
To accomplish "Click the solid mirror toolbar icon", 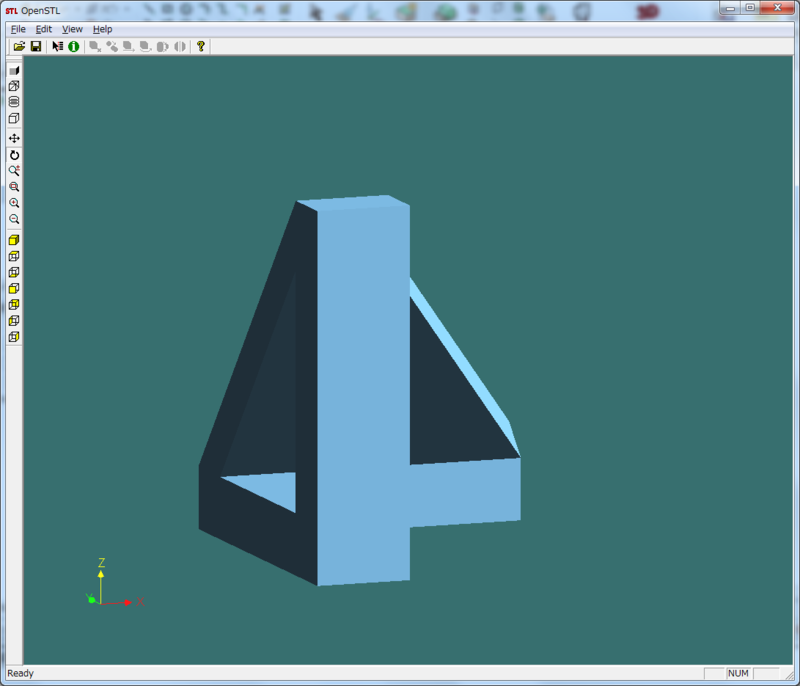I will [162, 46].
